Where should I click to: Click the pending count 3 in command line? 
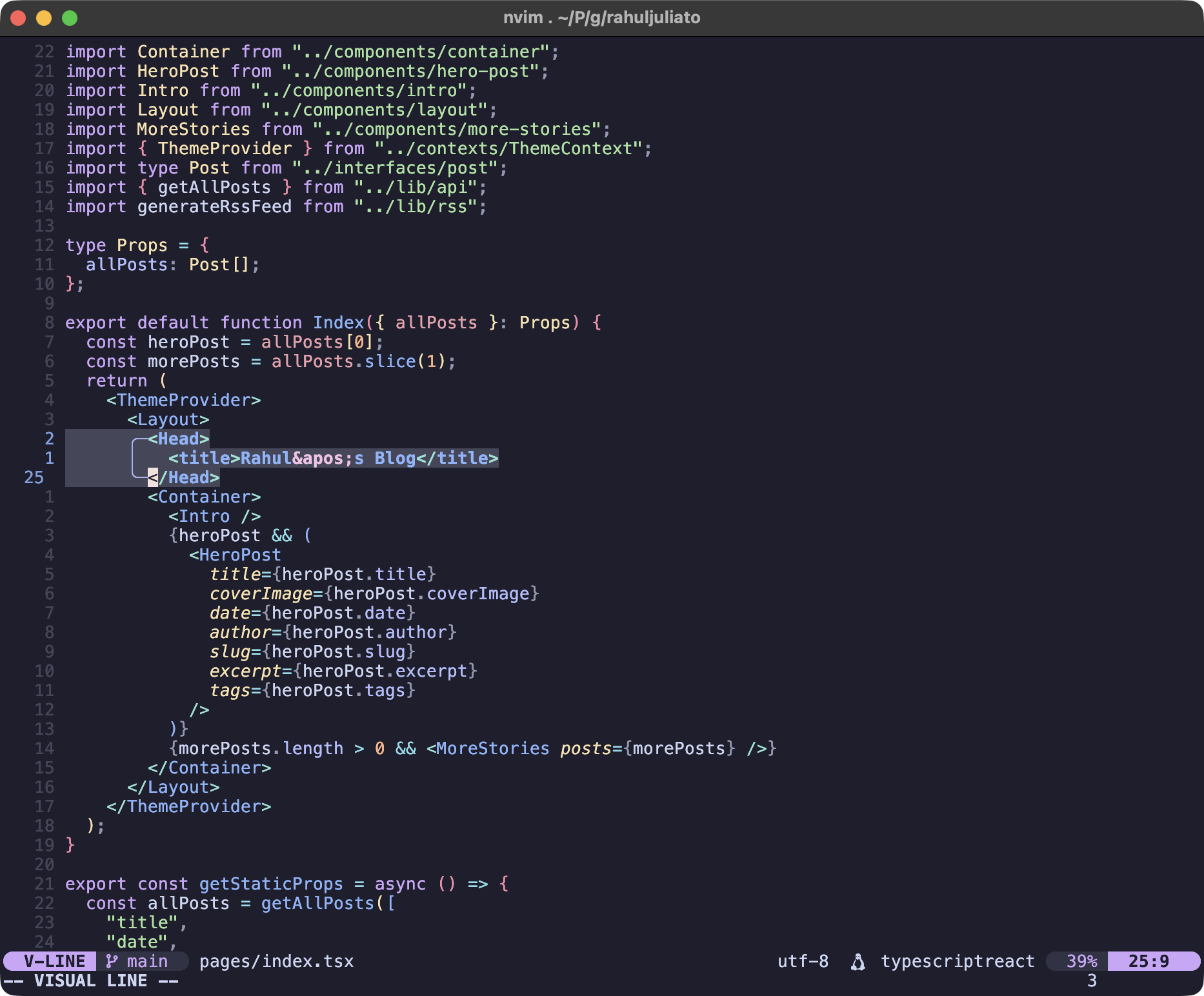[x=1092, y=981]
